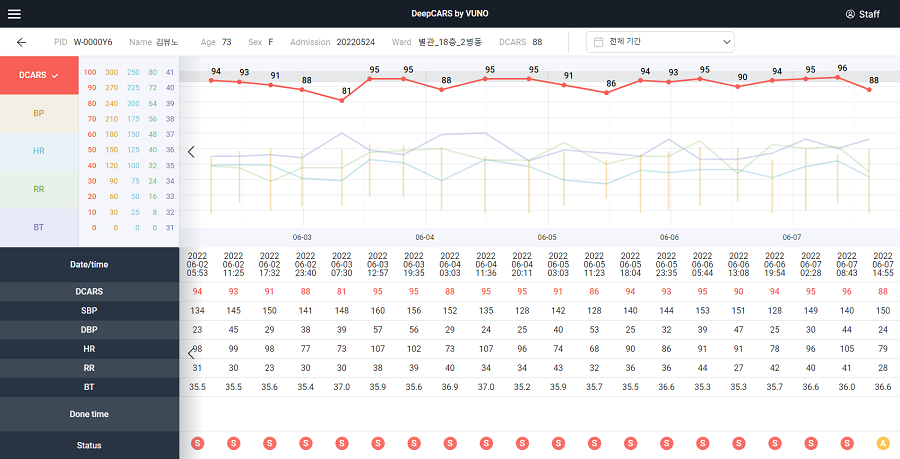This screenshot has height=459, width=900.
Task: Click the DeepCARS by VUNO title
Action: point(449,14)
